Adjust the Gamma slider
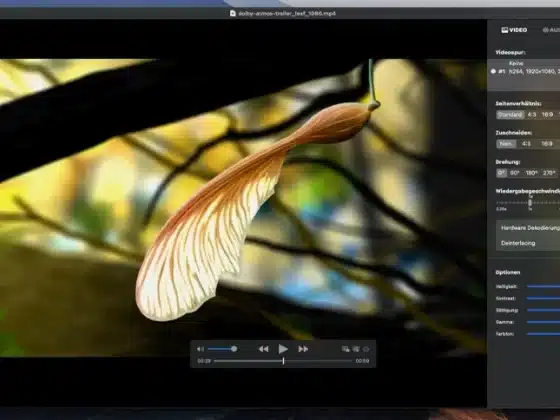560x420 pixels. tap(544, 322)
